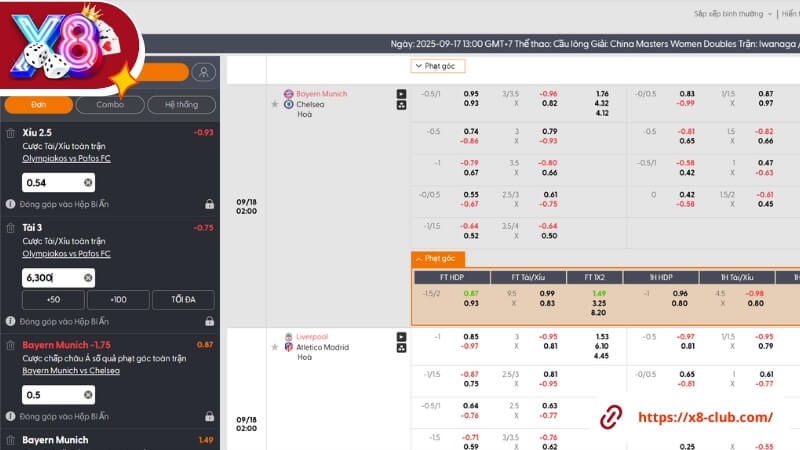The height and width of the screenshot is (450, 800).
Task: Open the user account profile icon
Action: pos(204,72)
